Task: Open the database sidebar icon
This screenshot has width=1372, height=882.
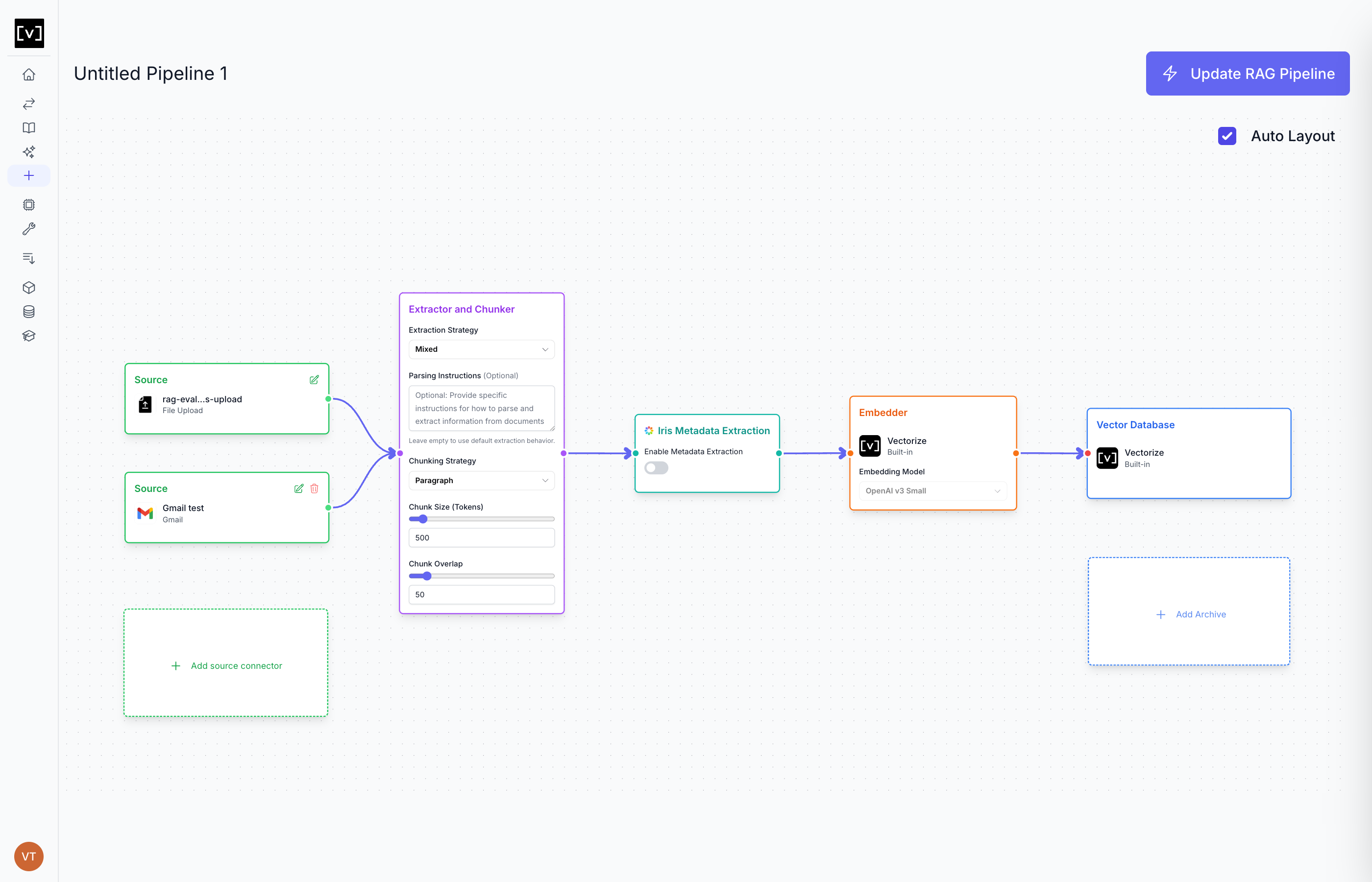Action: click(28, 312)
